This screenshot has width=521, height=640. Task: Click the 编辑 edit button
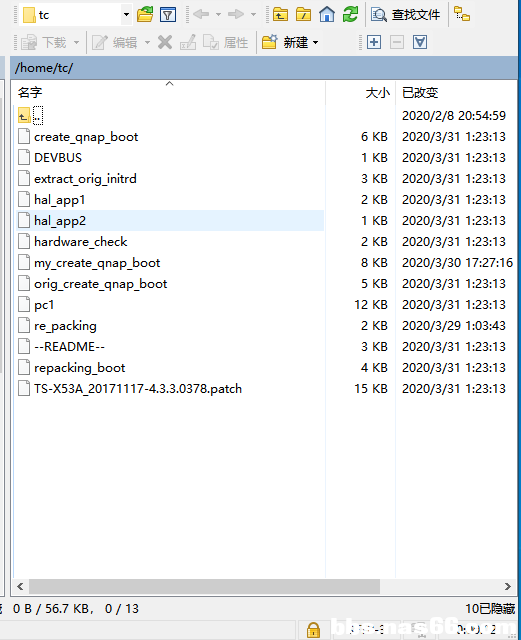(x=115, y=42)
